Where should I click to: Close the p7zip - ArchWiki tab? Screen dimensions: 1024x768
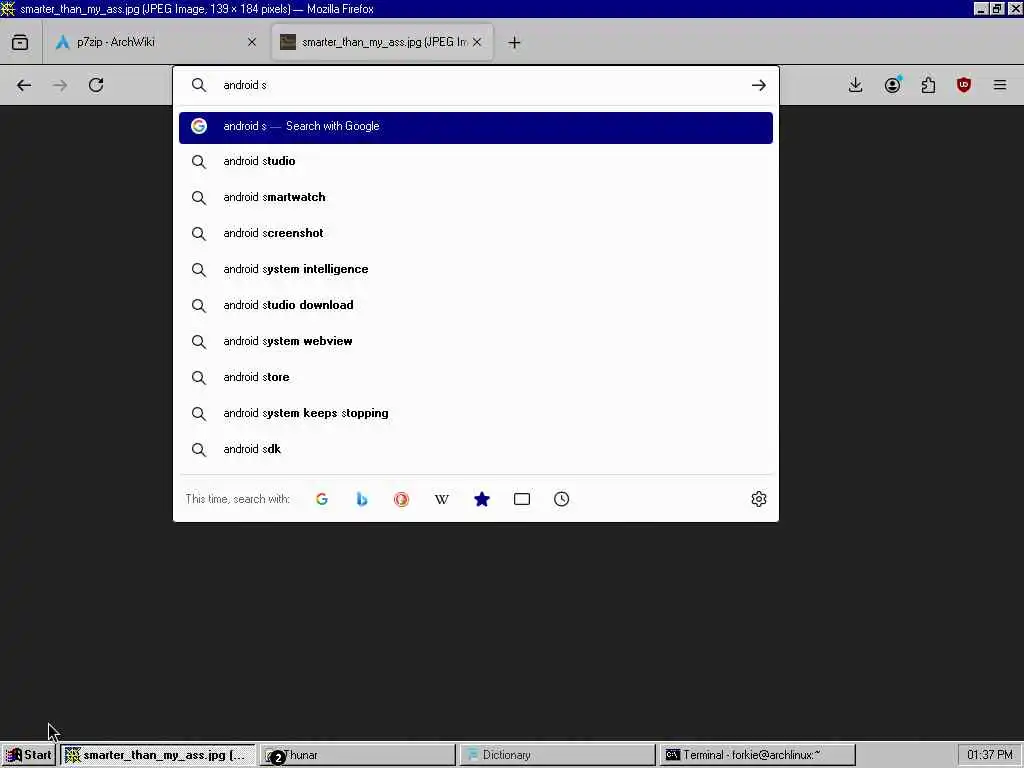pyautogui.click(x=252, y=42)
